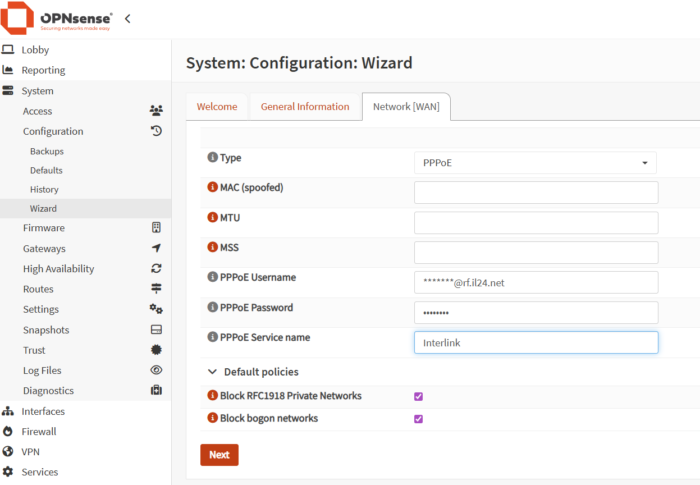Click the Gateways arrow icon
This screenshot has height=485, width=700.
click(156, 248)
